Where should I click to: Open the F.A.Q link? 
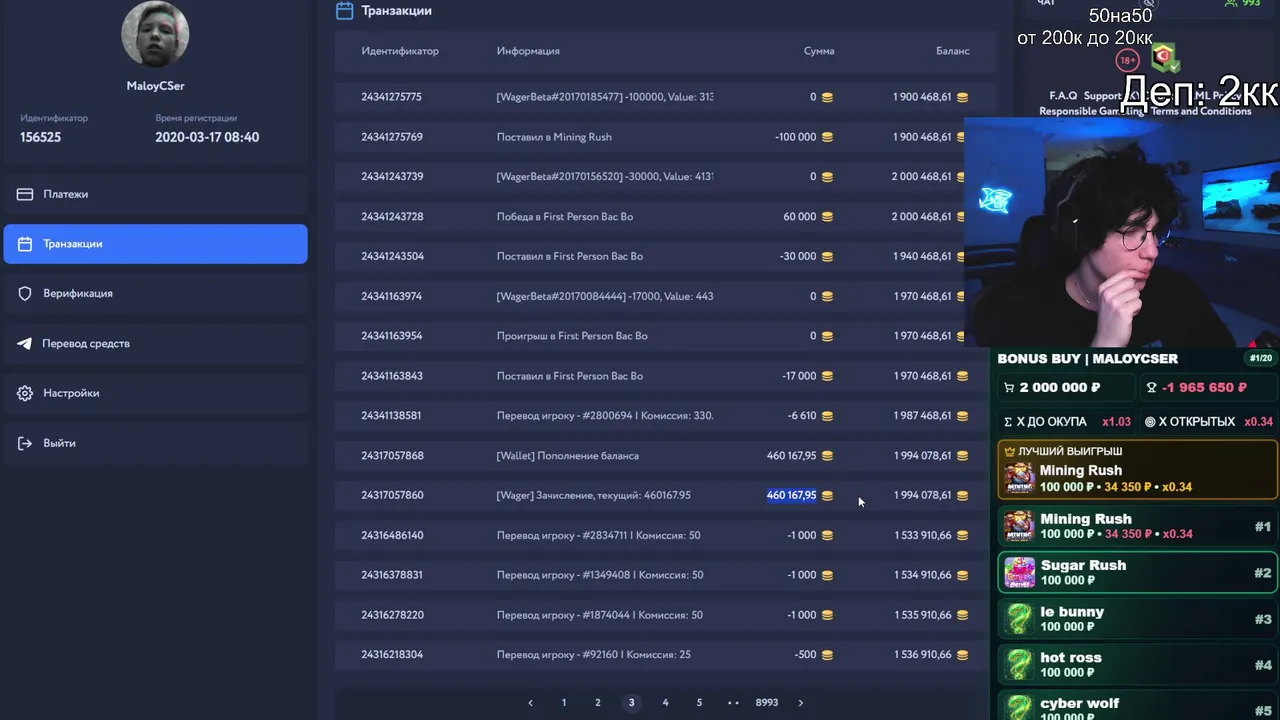coord(1063,96)
